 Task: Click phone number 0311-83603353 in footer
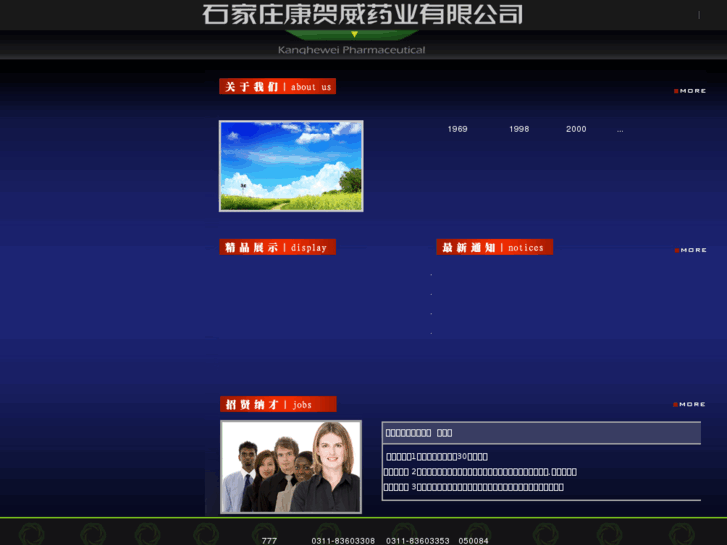point(418,541)
